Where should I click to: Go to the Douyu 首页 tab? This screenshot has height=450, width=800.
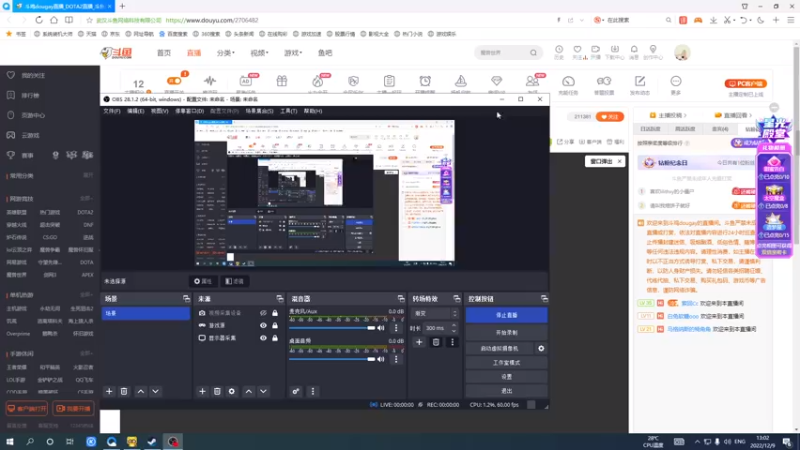[x=164, y=53]
